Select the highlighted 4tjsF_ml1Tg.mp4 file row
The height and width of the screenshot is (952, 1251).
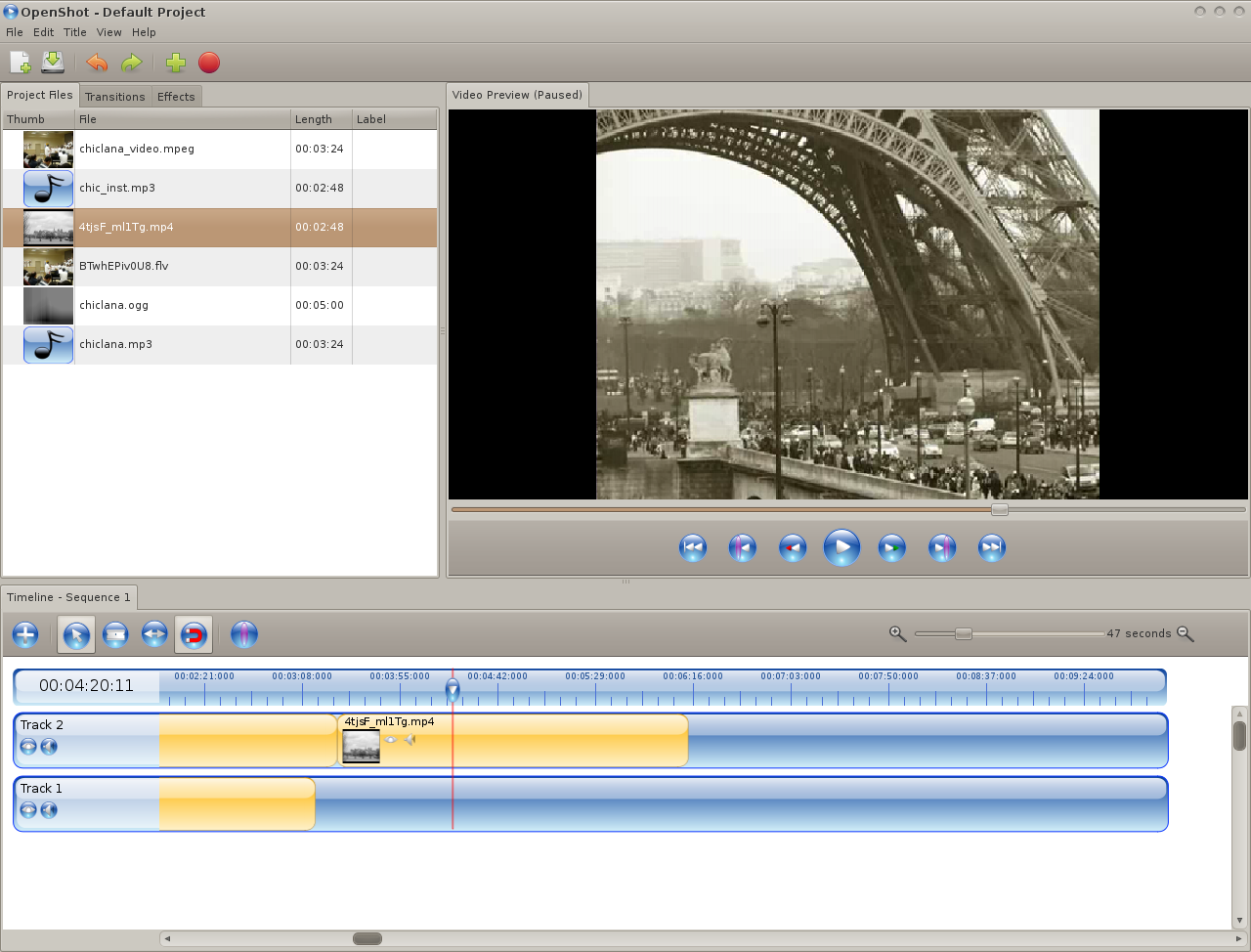(x=220, y=228)
